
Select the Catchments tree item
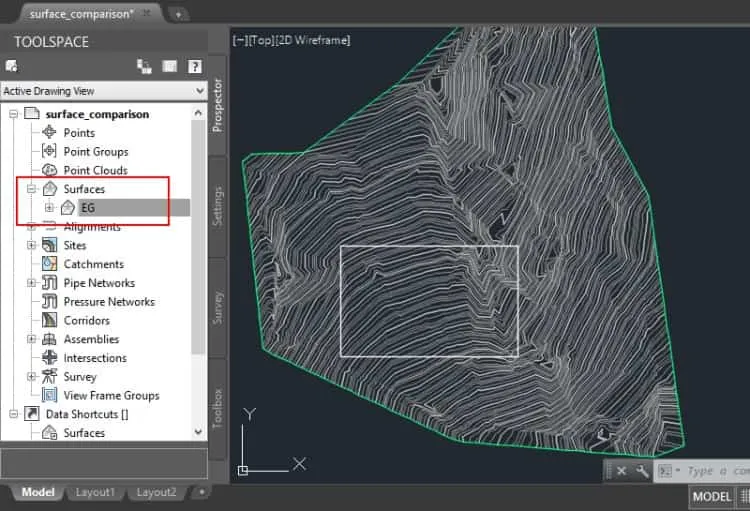point(94,264)
